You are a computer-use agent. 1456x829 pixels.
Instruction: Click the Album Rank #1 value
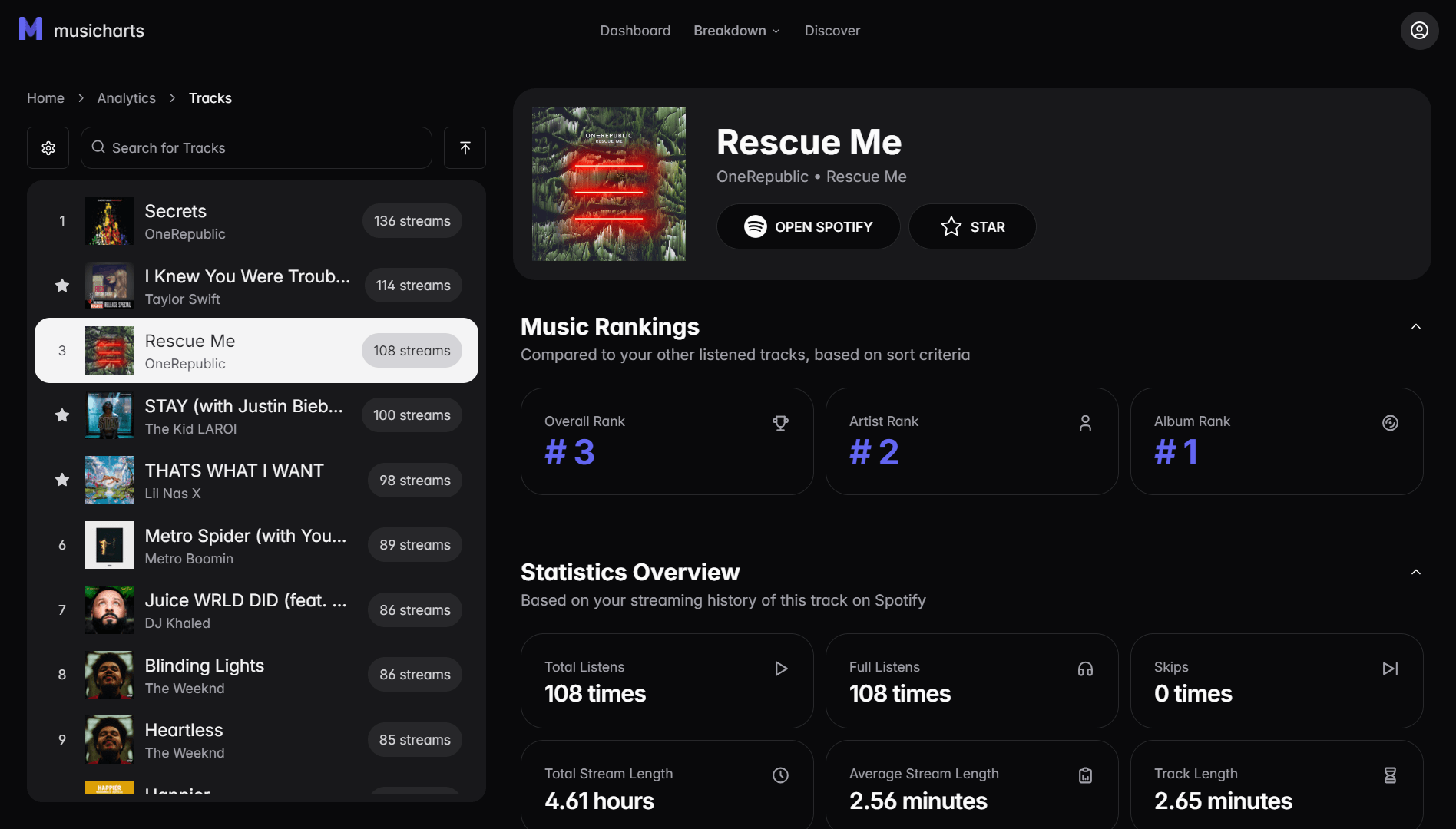pos(1176,452)
